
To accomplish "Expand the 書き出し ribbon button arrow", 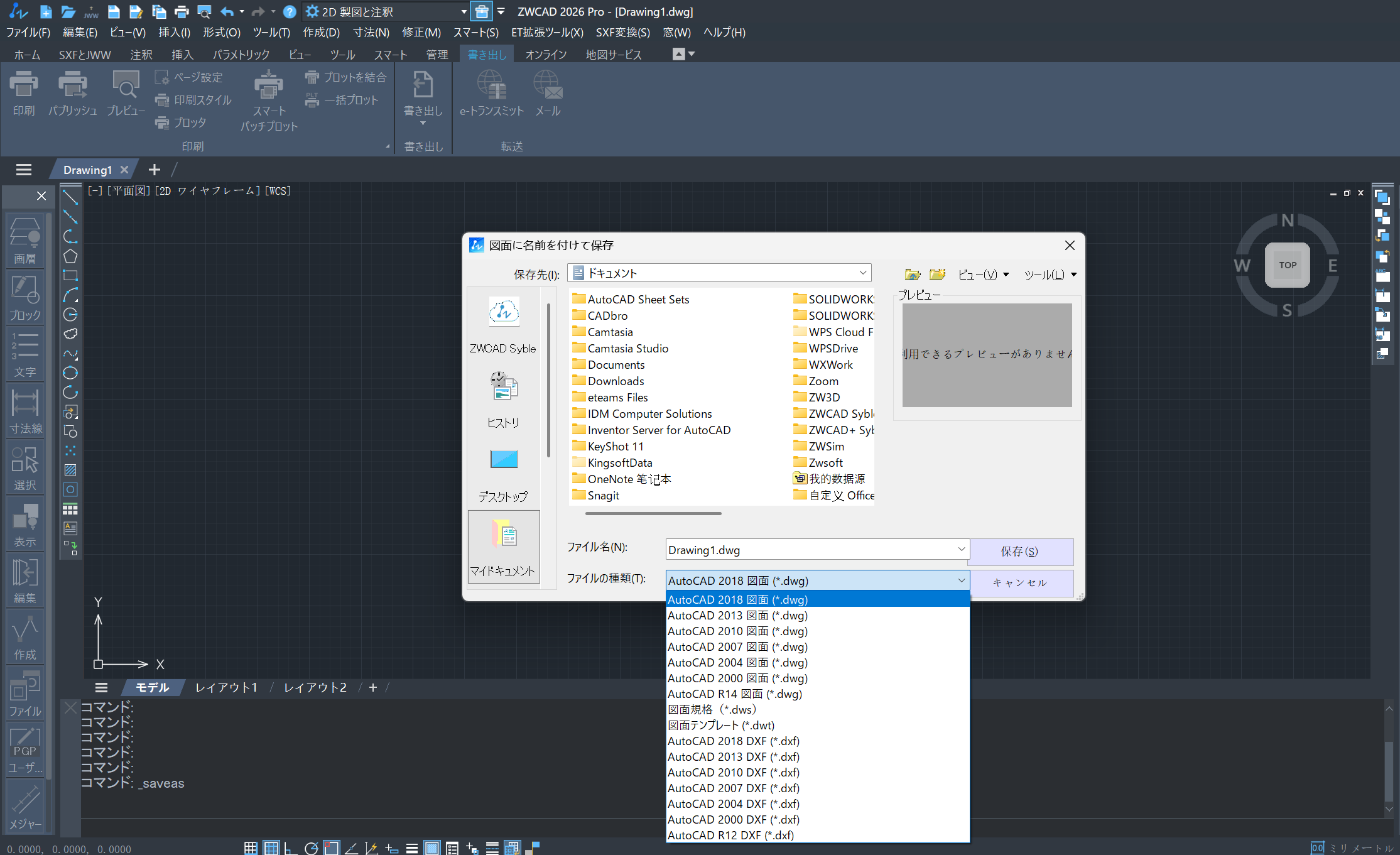I will 423,123.
